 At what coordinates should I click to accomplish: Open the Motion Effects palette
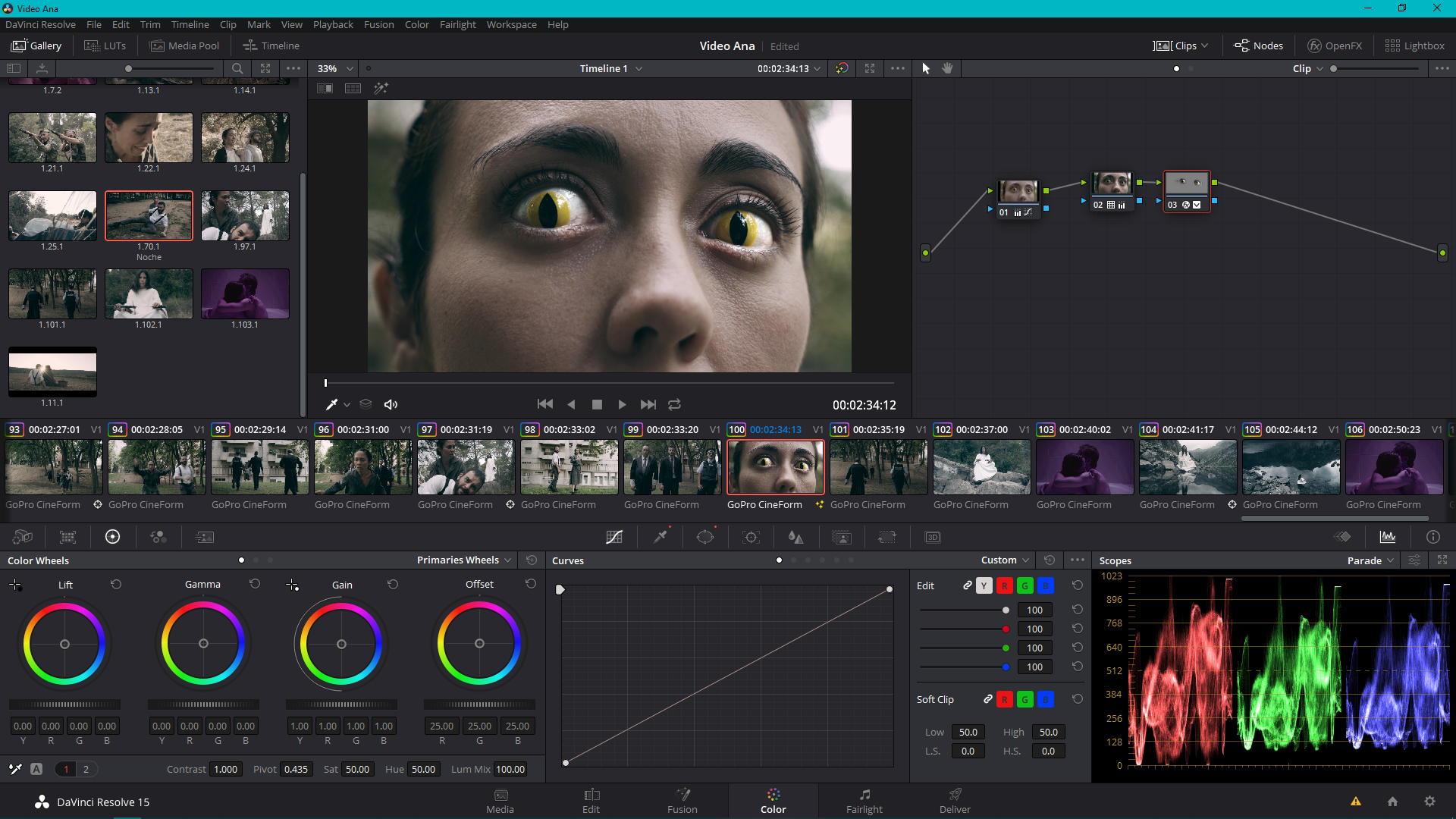pyautogui.click(x=205, y=537)
